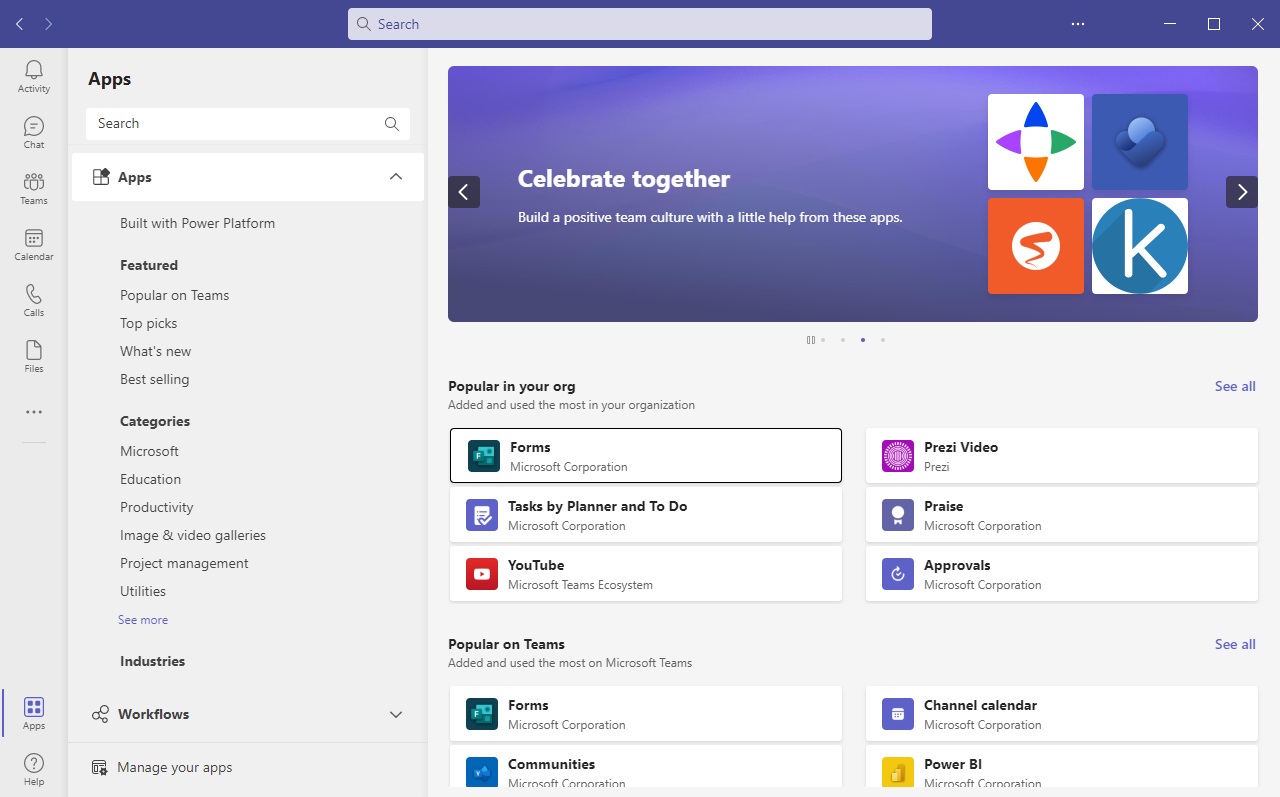Click the Industries heading

point(153,661)
